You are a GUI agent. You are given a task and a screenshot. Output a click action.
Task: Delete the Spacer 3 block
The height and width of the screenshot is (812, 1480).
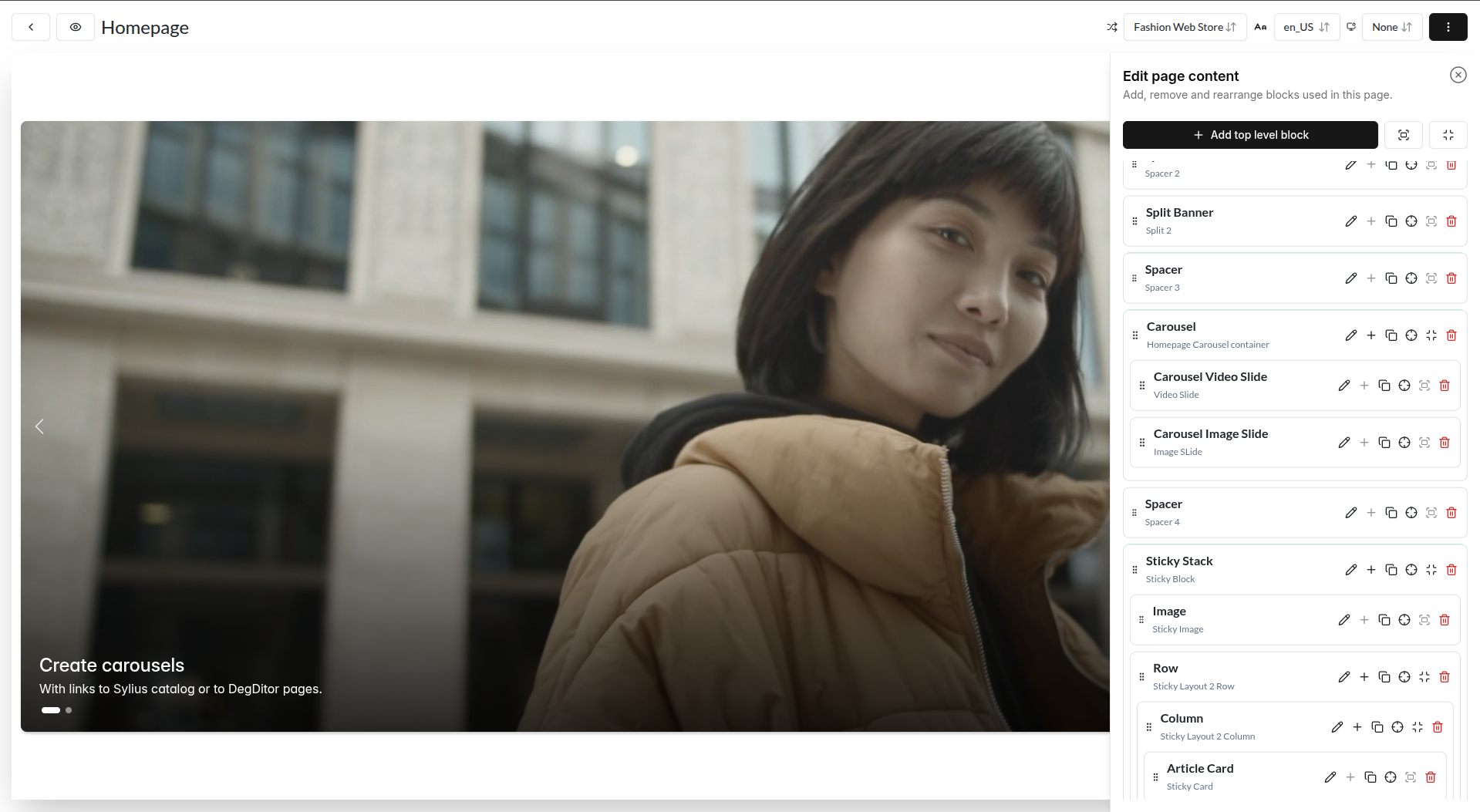(x=1451, y=278)
